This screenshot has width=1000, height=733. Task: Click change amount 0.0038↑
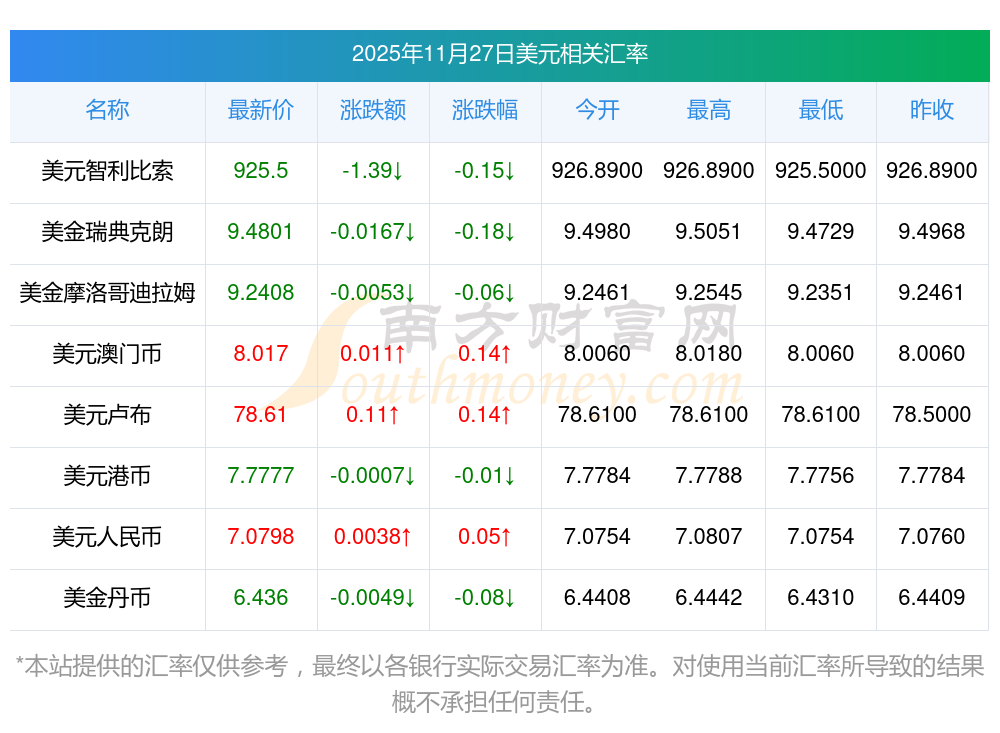372,537
